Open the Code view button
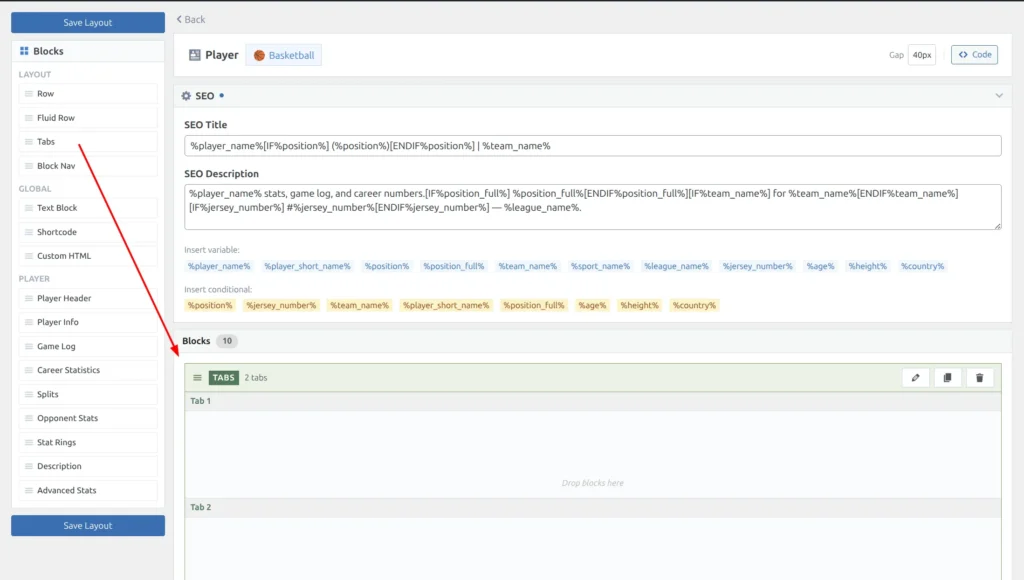Image resolution: width=1024 pixels, height=580 pixels. click(974, 55)
